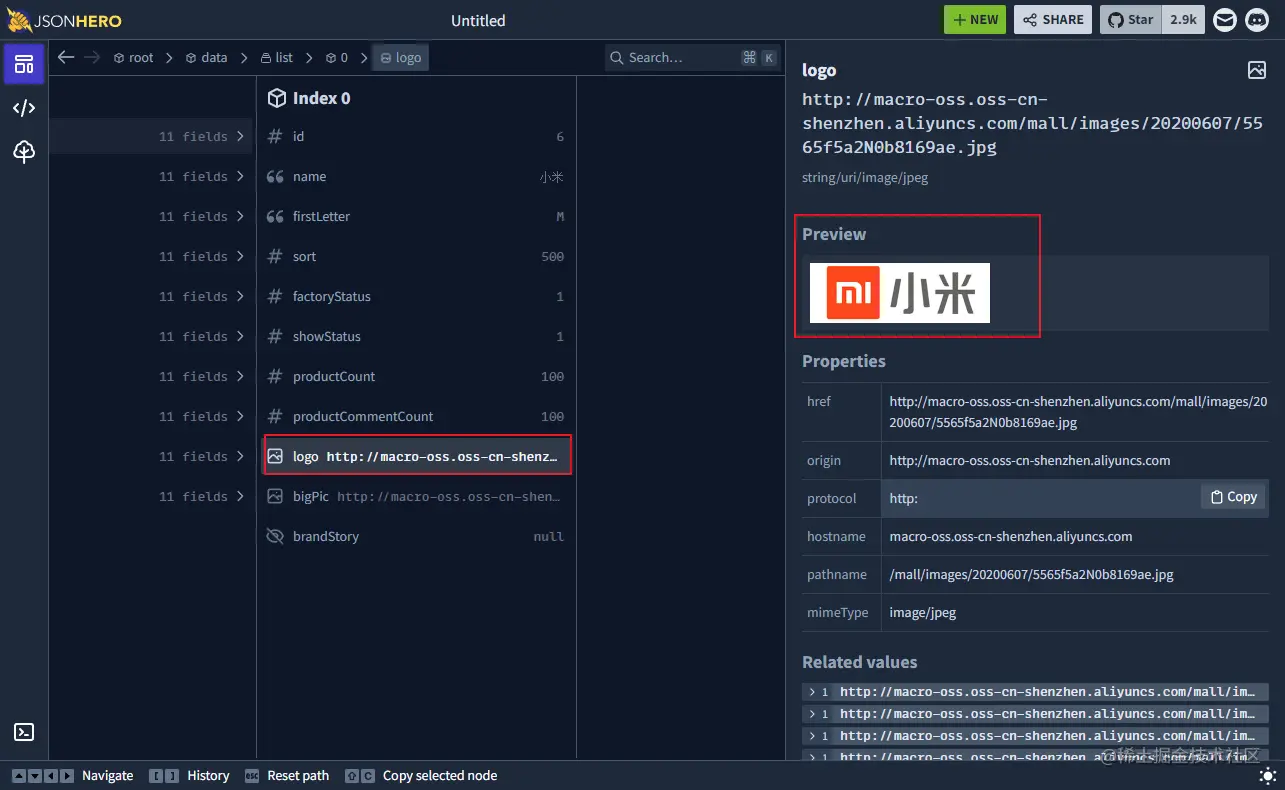Focus the Search input field
1285x790 pixels.
[692, 58]
